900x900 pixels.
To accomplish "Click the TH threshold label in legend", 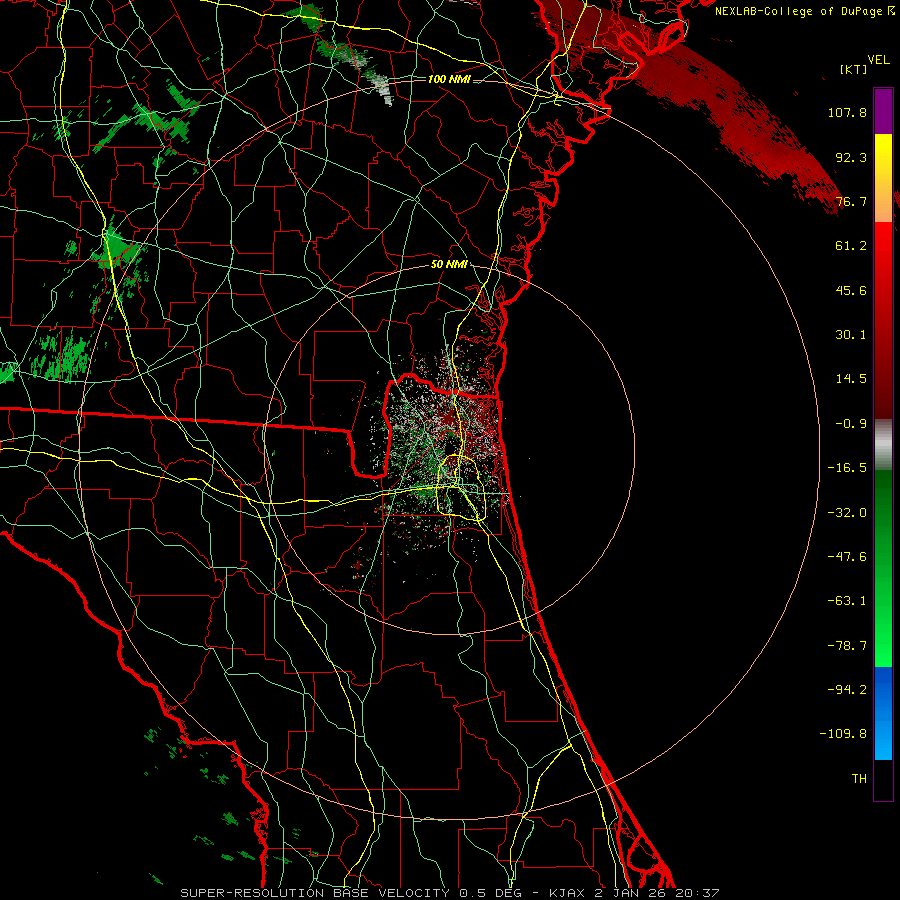I will 859,779.
